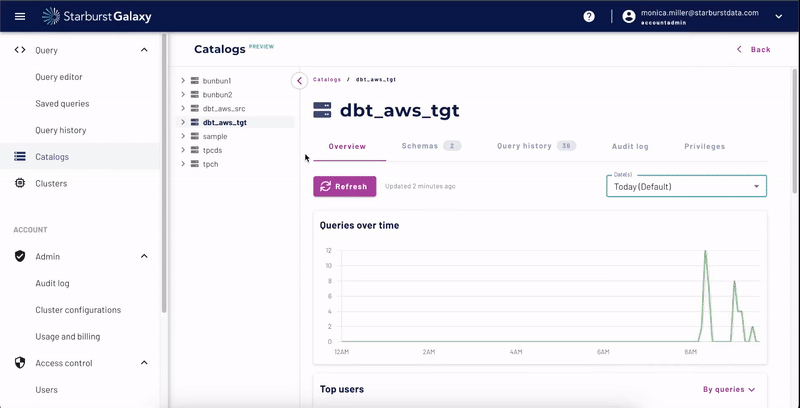Switch to the Schemas tab

click(431, 146)
